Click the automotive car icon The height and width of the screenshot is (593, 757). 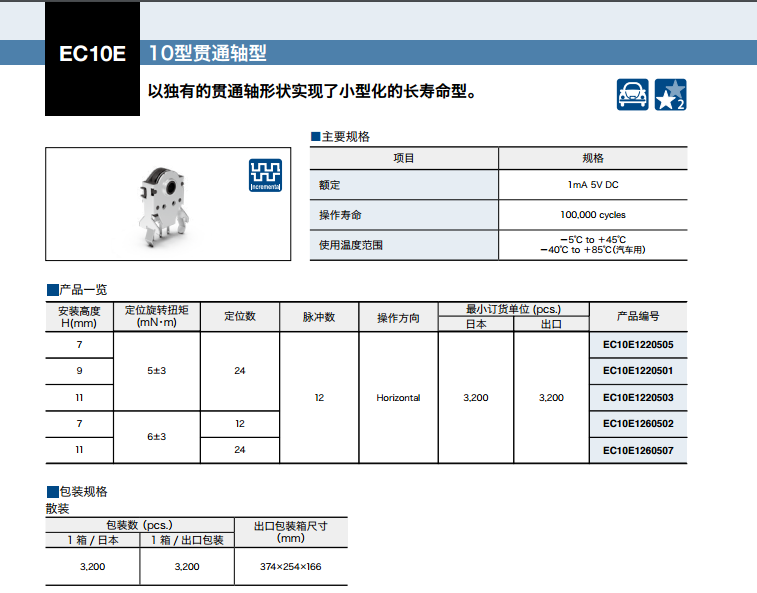point(632,94)
